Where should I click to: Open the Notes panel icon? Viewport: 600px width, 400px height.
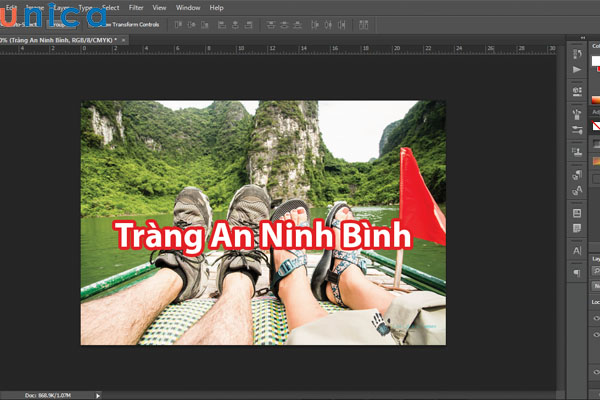point(577,229)
